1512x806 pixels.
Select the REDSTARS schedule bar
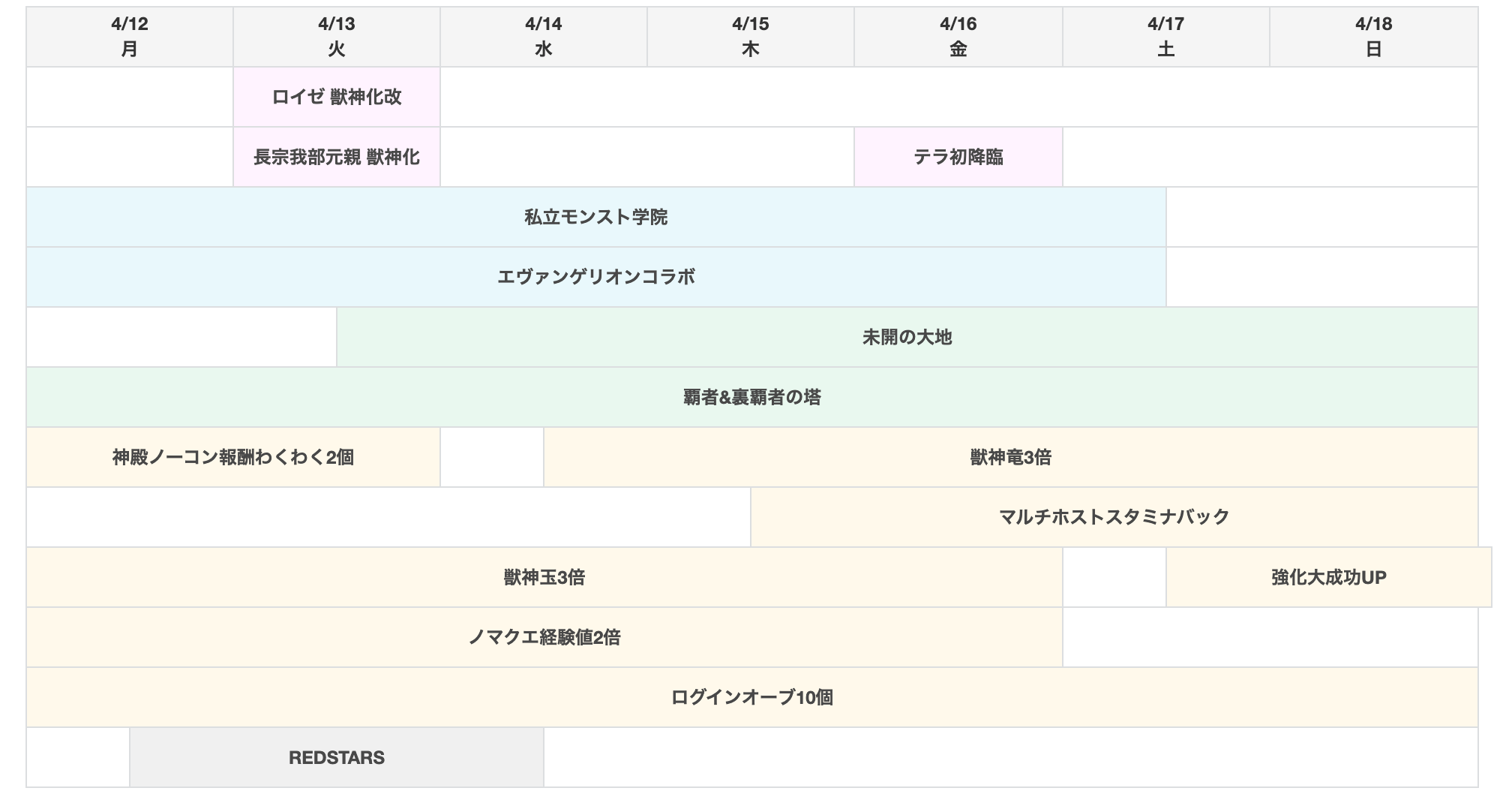(x=337, y=757)
